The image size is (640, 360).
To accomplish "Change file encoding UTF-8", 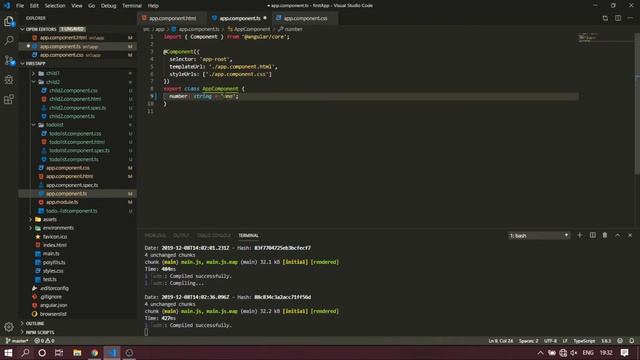I will (550, 341).
